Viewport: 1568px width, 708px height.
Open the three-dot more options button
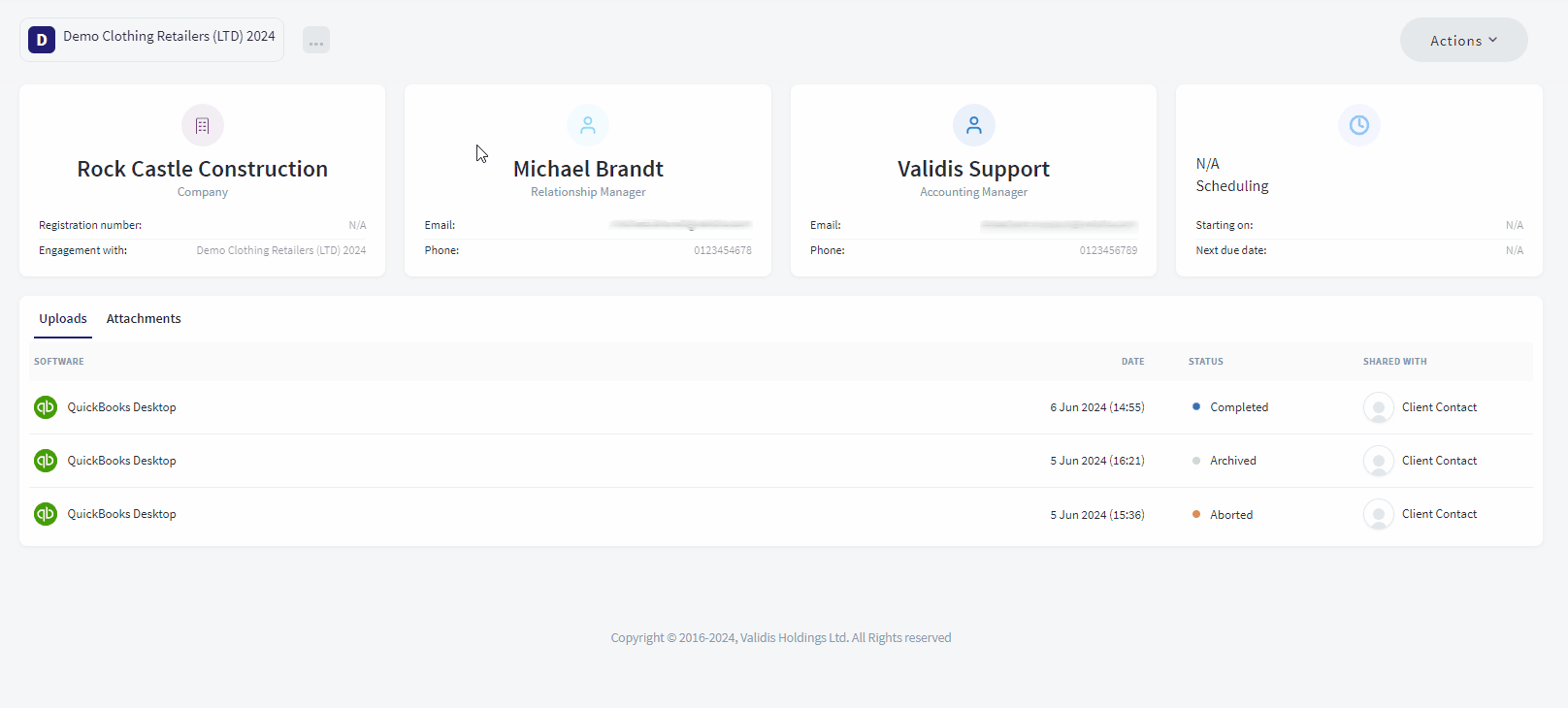[316, 40]
